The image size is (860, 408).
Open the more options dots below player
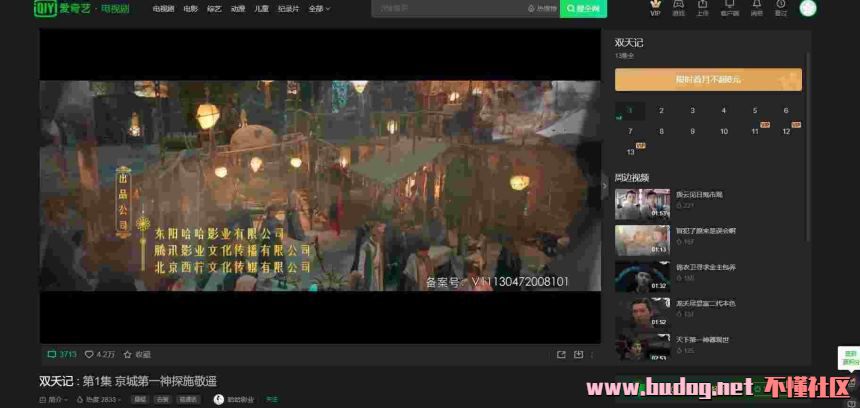click(x=592, y=355)
